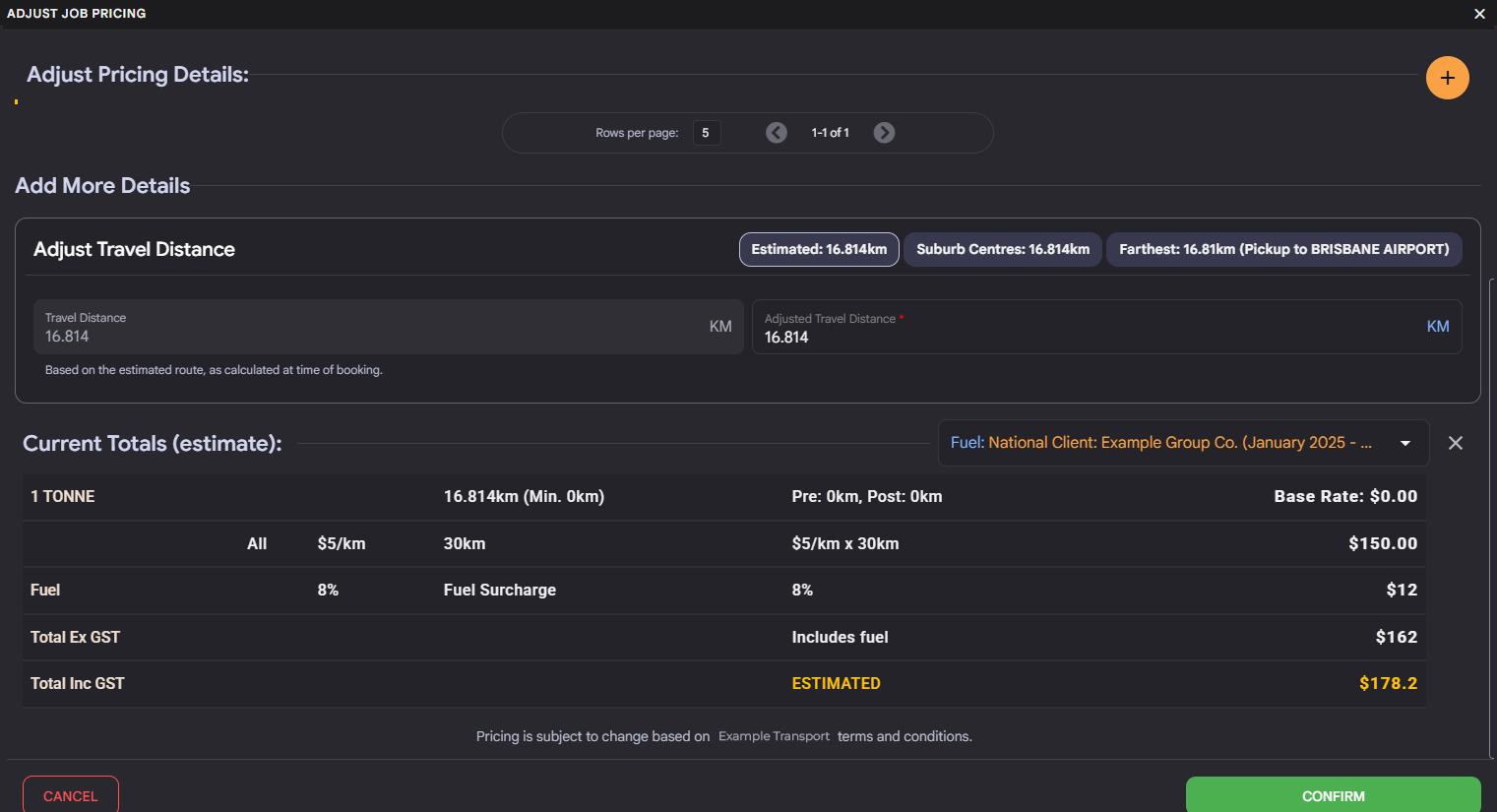Click the $150.00 amount cell
The image size is (1497, 812).
click(x=1383, y=543)
